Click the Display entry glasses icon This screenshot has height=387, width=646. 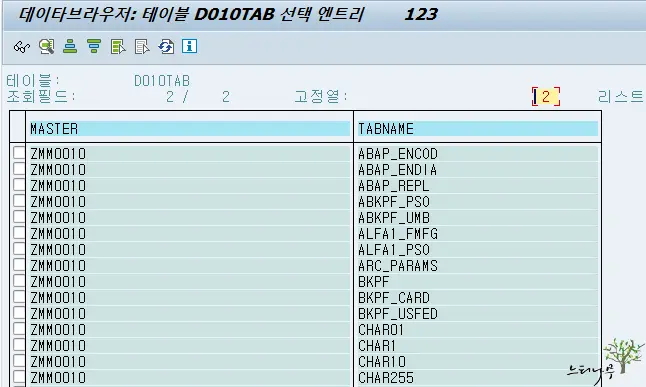click(x=22, y=47)
